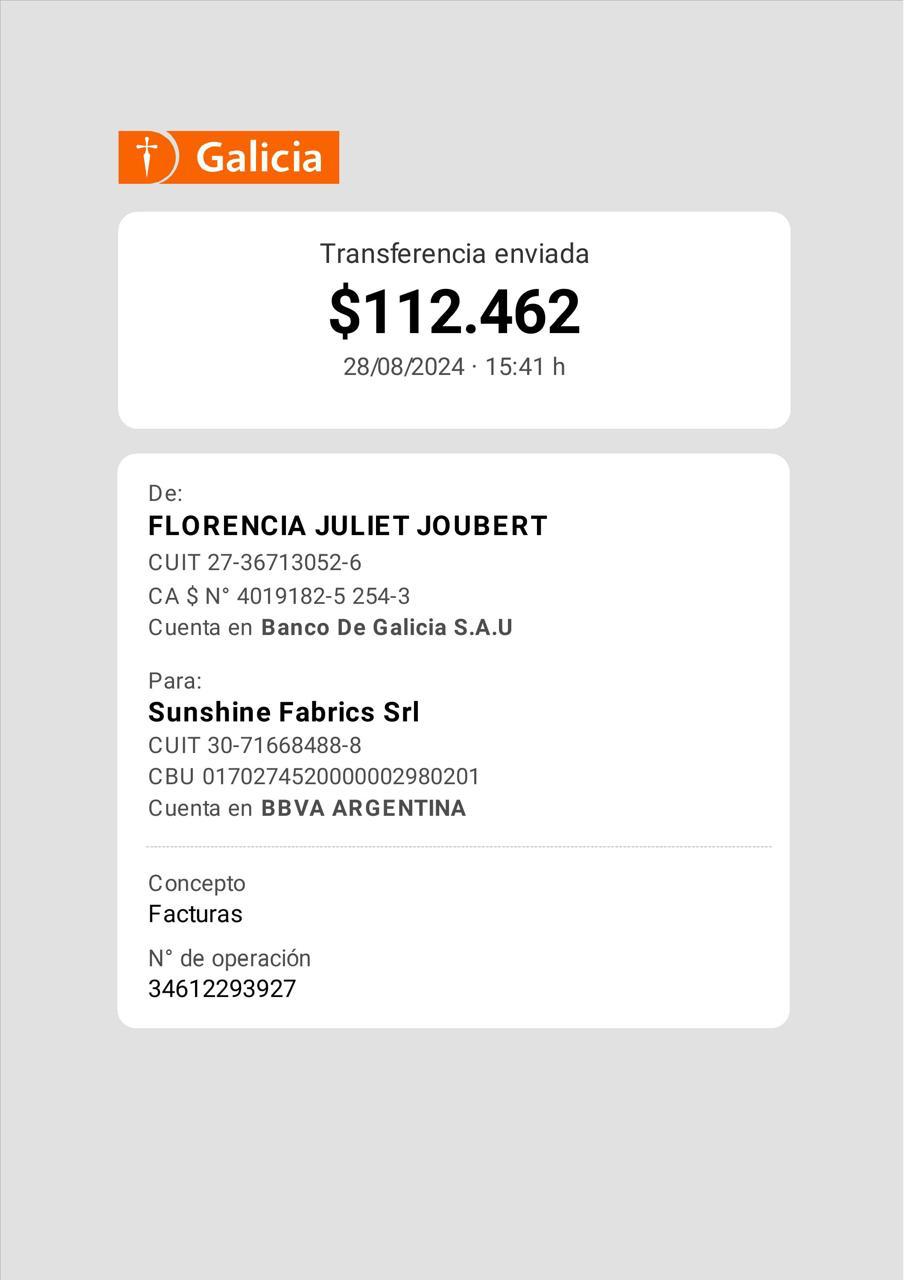Click the "N° de operación" label
Viewport: 904px width, 1280px height.
pos(230,958)
